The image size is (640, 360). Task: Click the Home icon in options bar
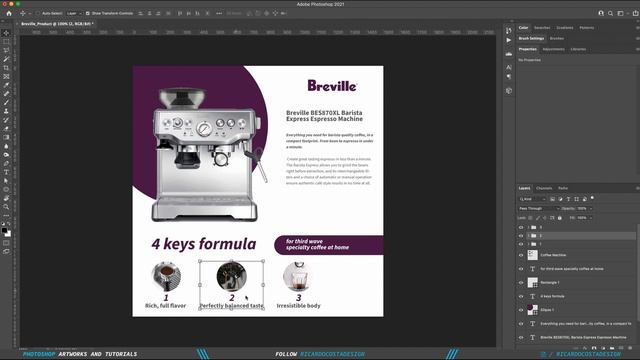click(9, 13)
